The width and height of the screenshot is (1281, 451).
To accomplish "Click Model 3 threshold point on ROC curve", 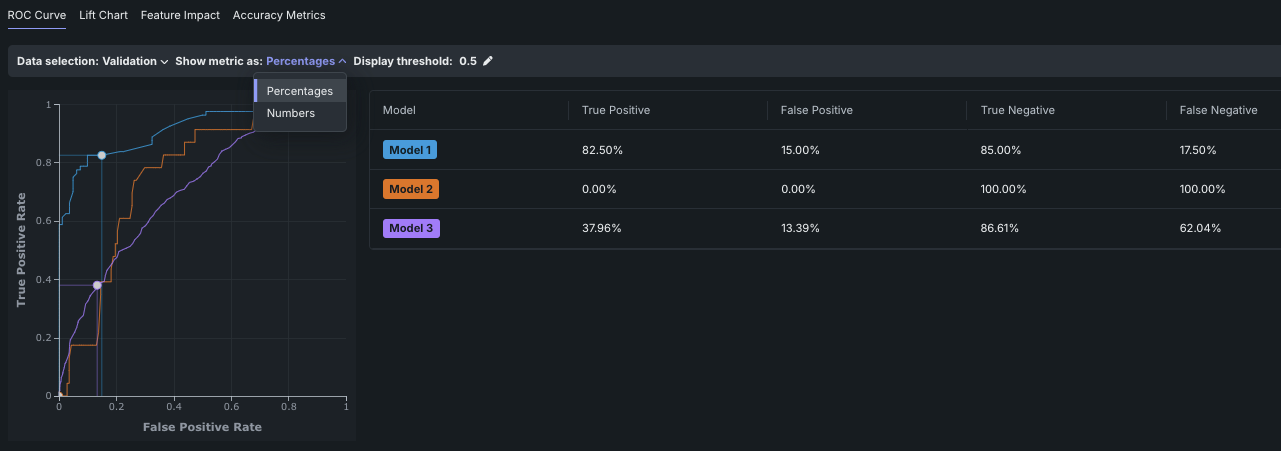I will (97, 285).
